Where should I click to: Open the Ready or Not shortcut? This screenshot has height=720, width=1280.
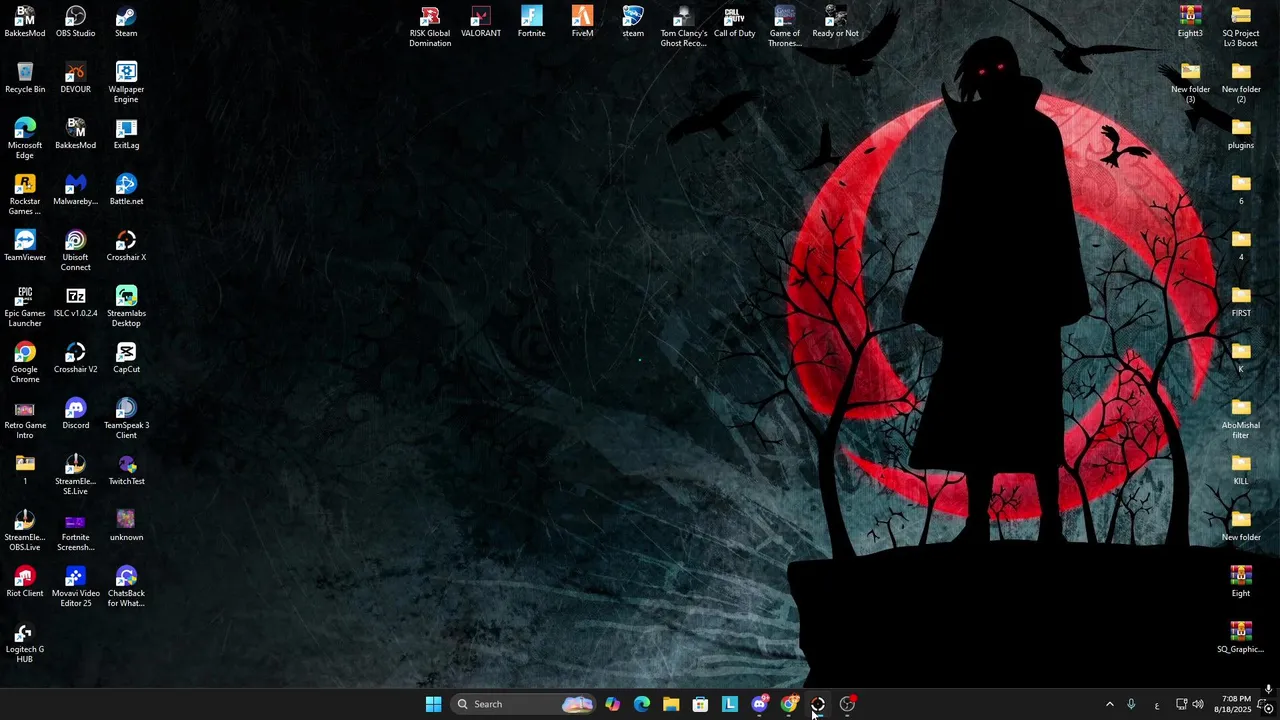tap(836, 22)
